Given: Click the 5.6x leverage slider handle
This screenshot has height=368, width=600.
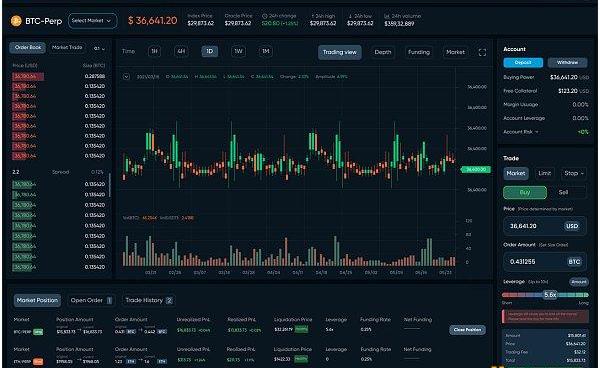Looking at the screenshot, I should coord(550,295).
